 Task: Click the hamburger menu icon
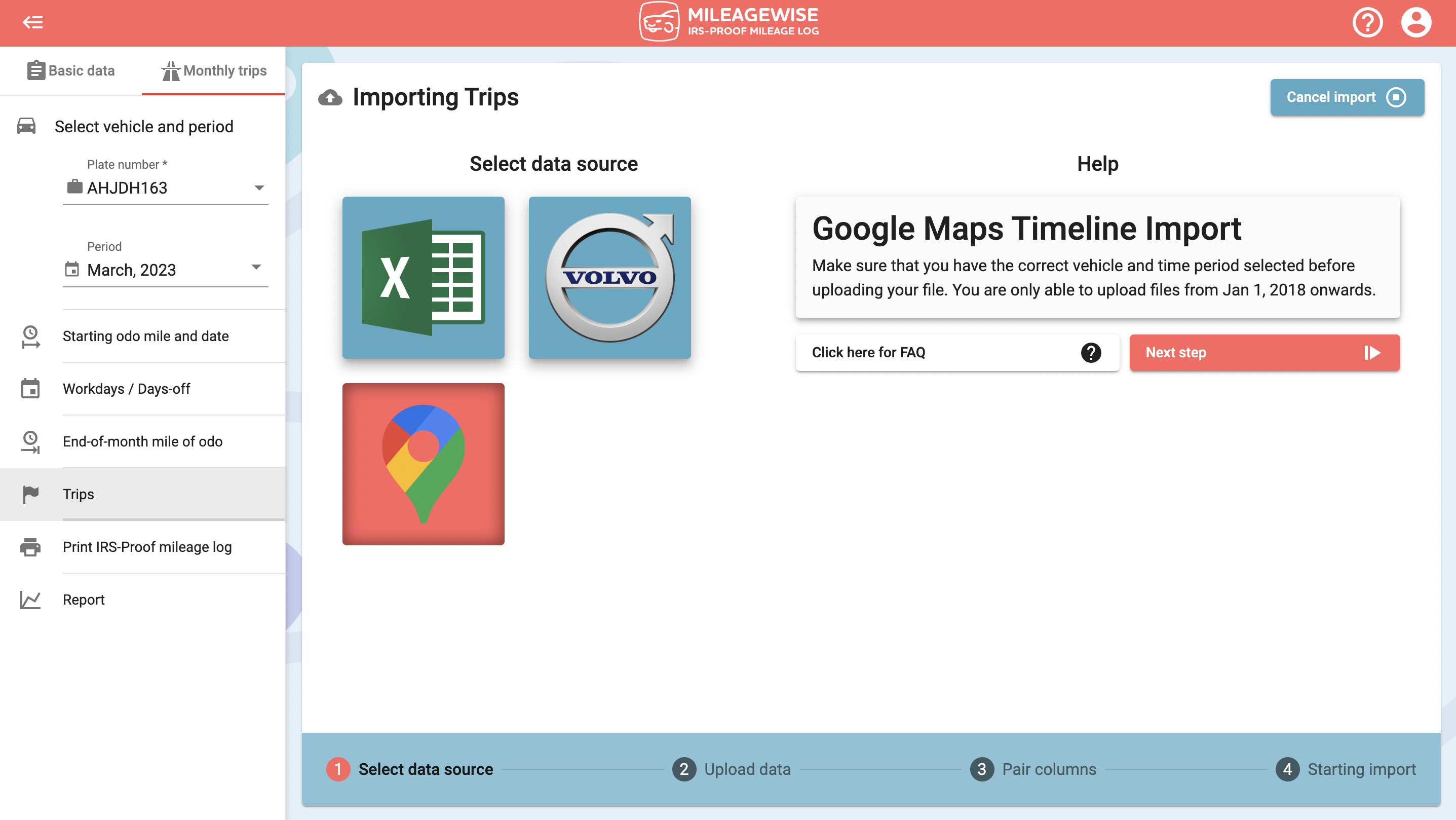(x=33, y=22)
